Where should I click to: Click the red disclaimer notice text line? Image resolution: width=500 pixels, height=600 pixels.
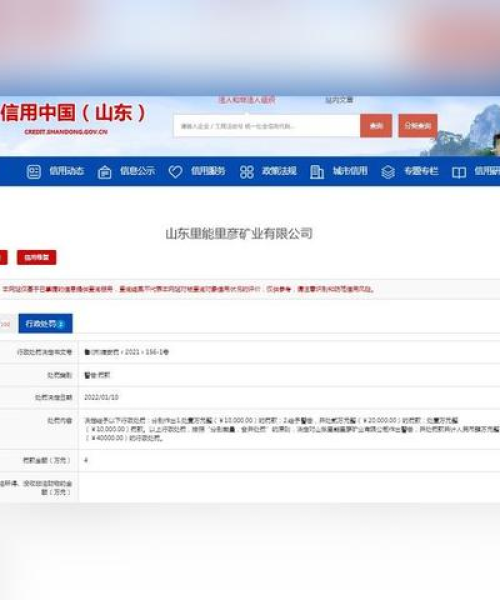pos(189,289)
